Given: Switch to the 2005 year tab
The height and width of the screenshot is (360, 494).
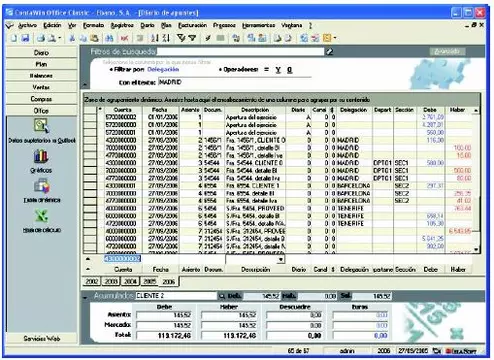Looking at the screenshot, I should tap(149, 281).
